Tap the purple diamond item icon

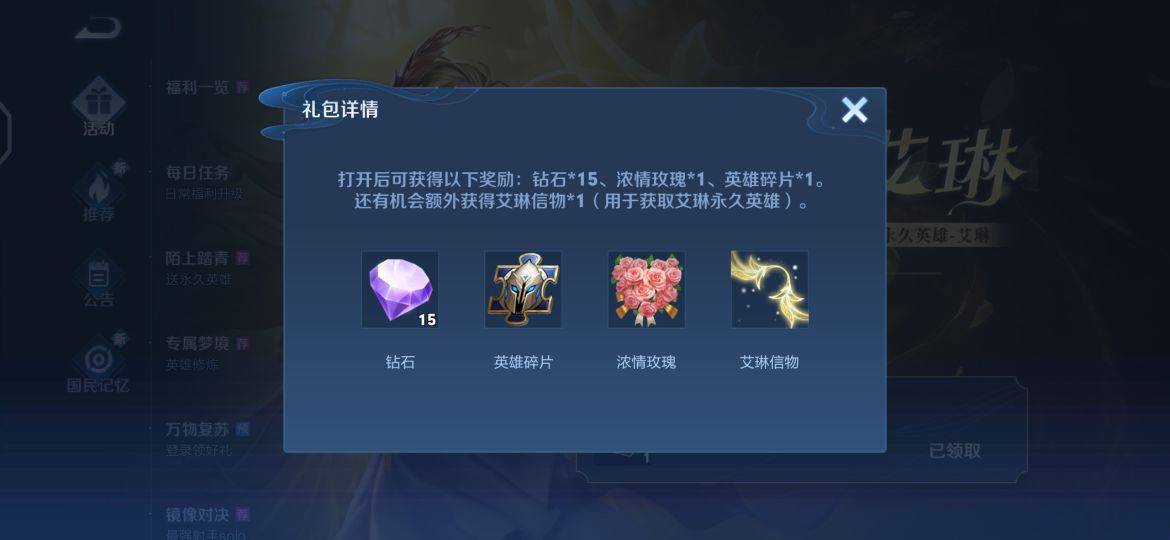pos(400,289)
